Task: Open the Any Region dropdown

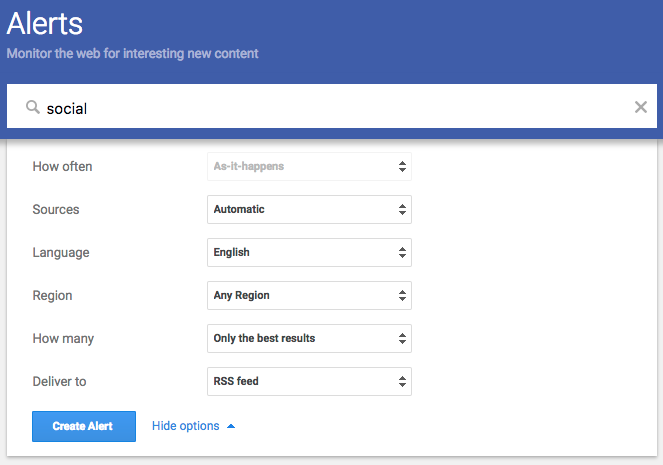Action: 309,296
